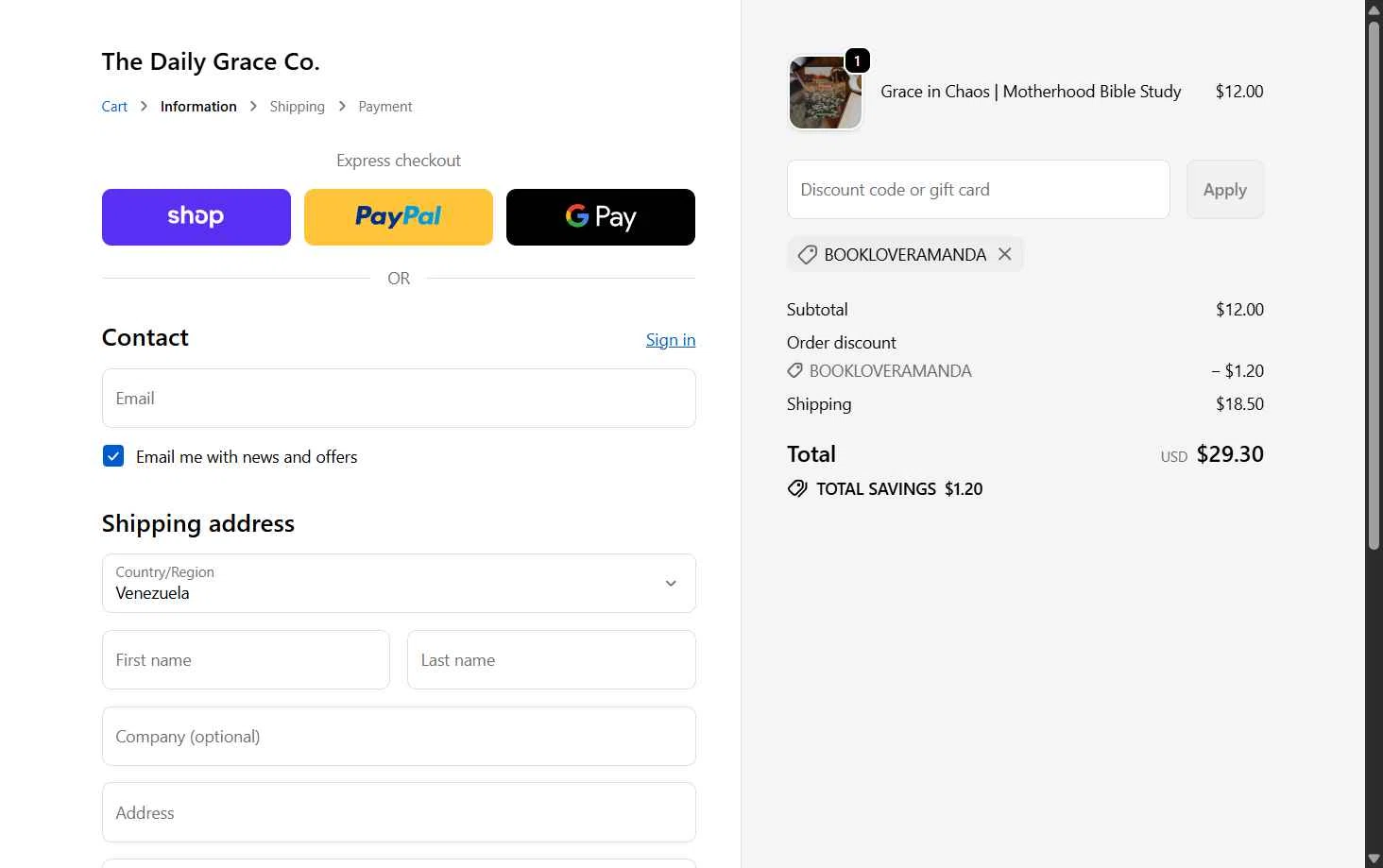Viewport: 1383px width, 868px height.
Task: Click the chevron between Information and Shipping
Action: pyautogui.click(x=253, y=107)
